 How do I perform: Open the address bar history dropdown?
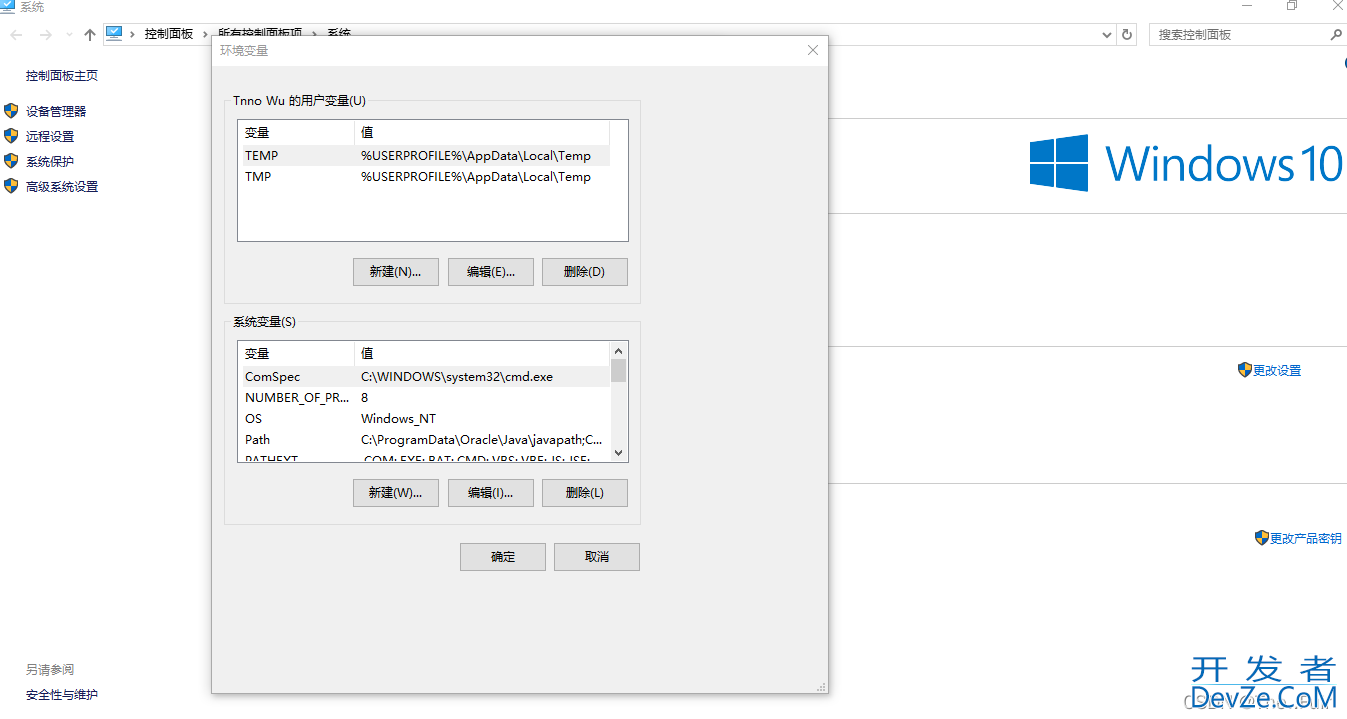pyautogui.click(x=1107, y=34)
